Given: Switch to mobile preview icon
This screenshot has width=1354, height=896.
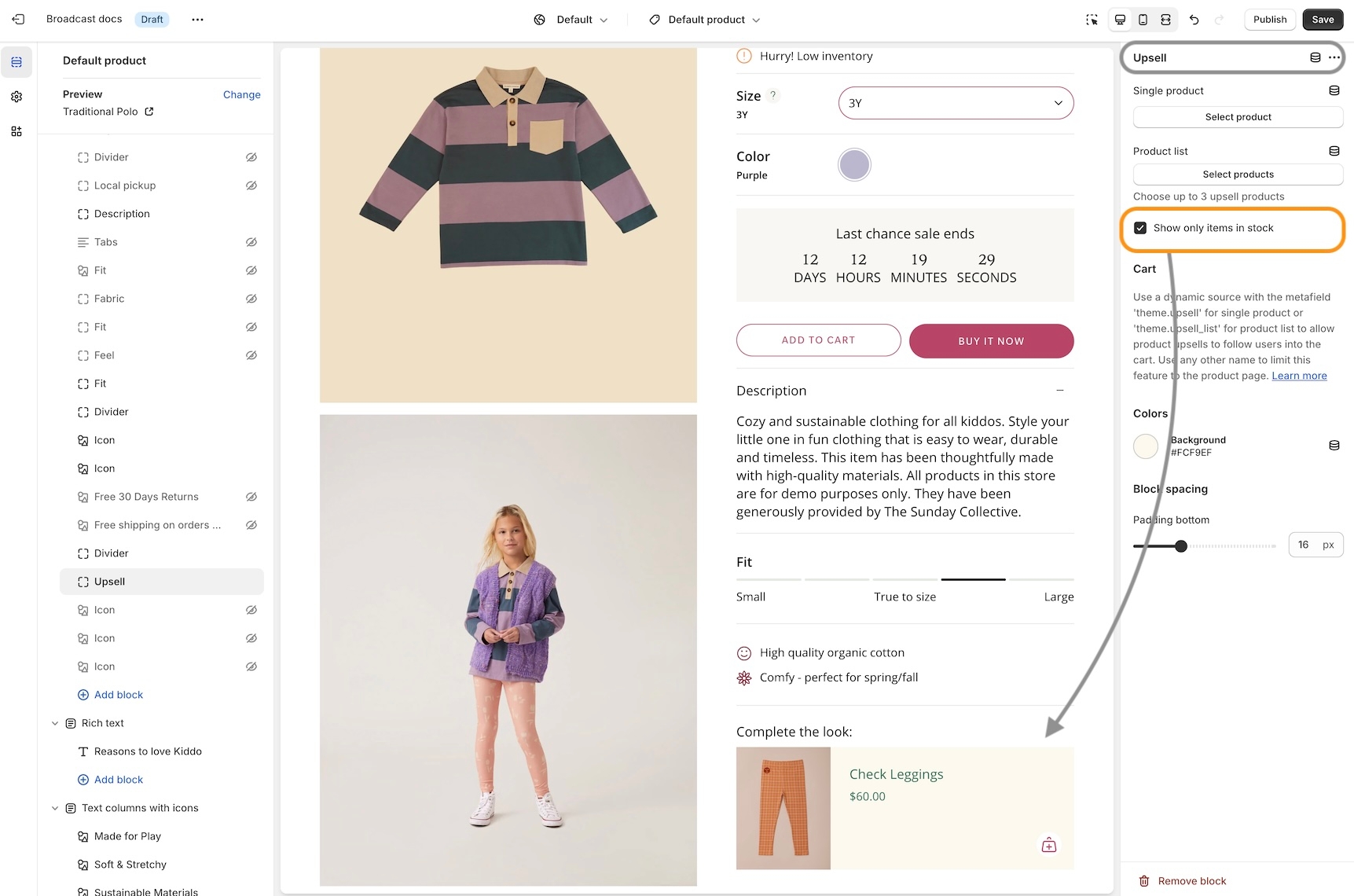Looking at the screenshot, I should pyautogui.click(x=1143, y=20).
